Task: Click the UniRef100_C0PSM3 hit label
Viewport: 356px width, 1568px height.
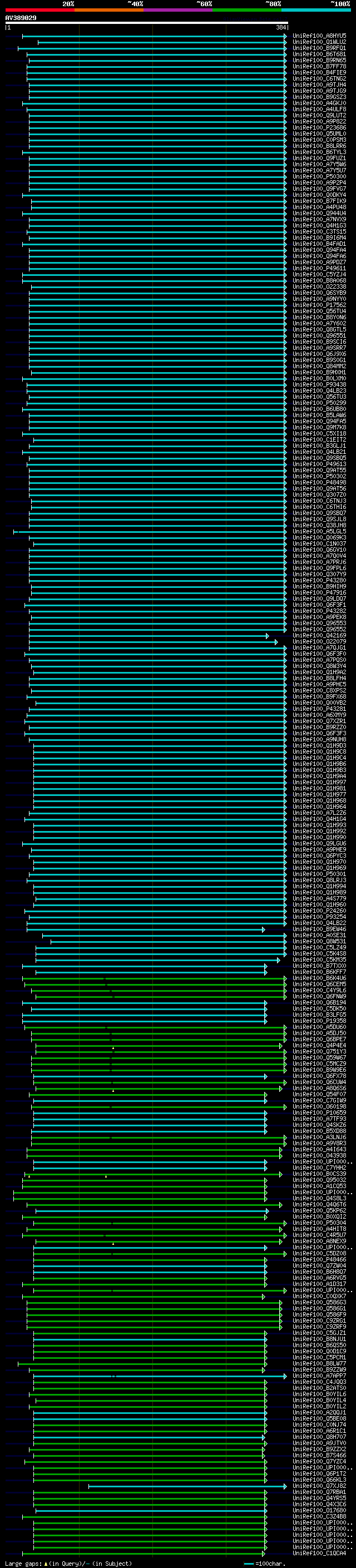Action: tap(319, 140)
